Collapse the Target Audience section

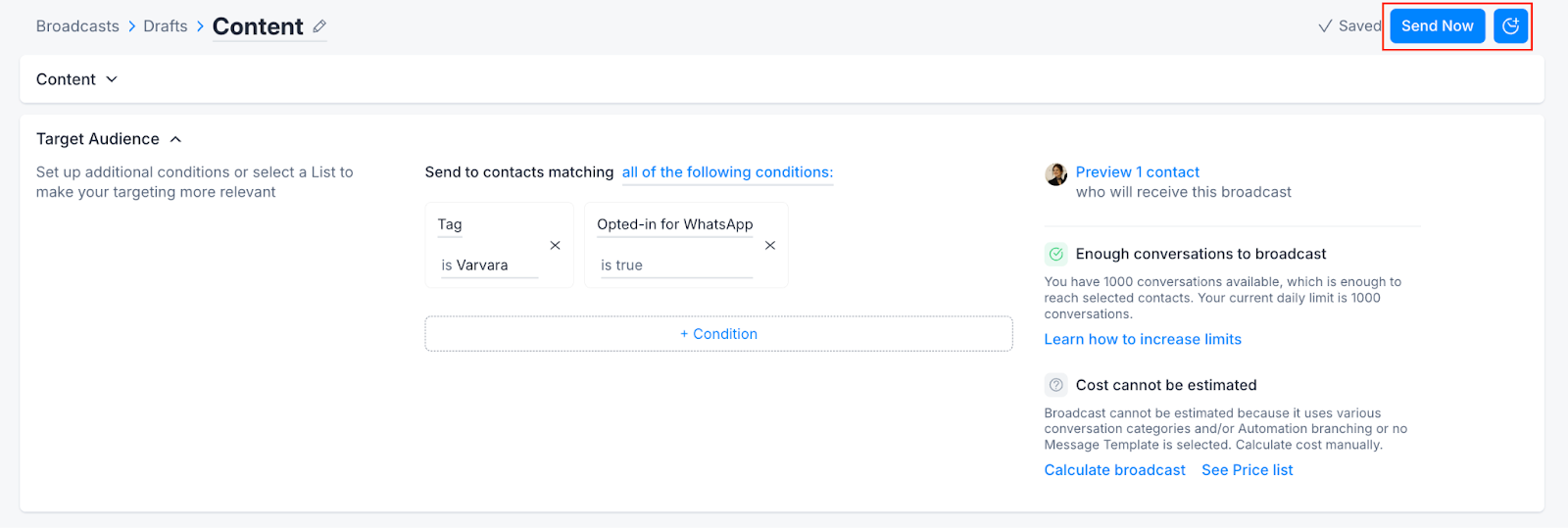pos(175,139)
